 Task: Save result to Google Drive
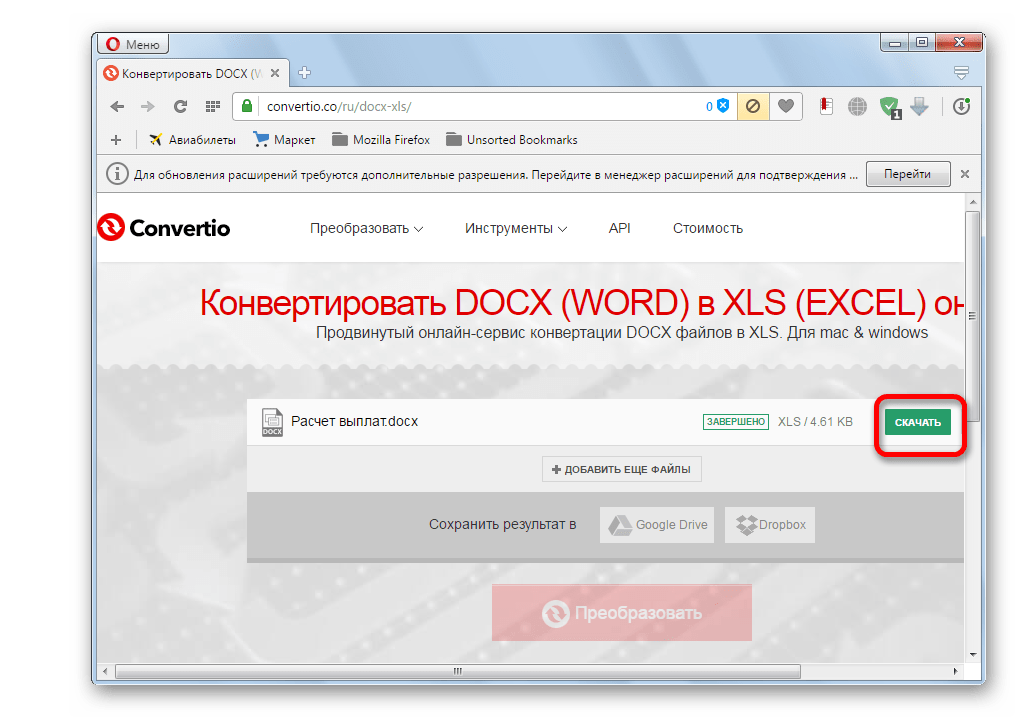657,525
